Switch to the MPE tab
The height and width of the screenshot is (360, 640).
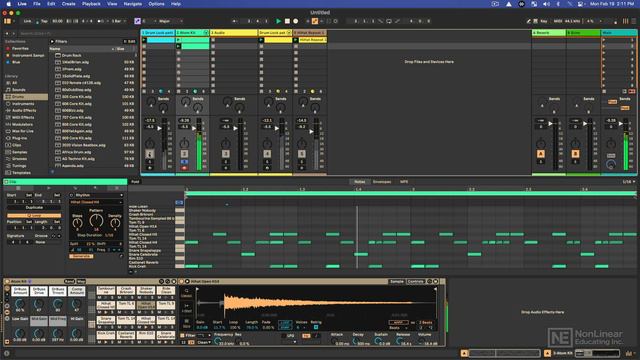coord(404,182)
